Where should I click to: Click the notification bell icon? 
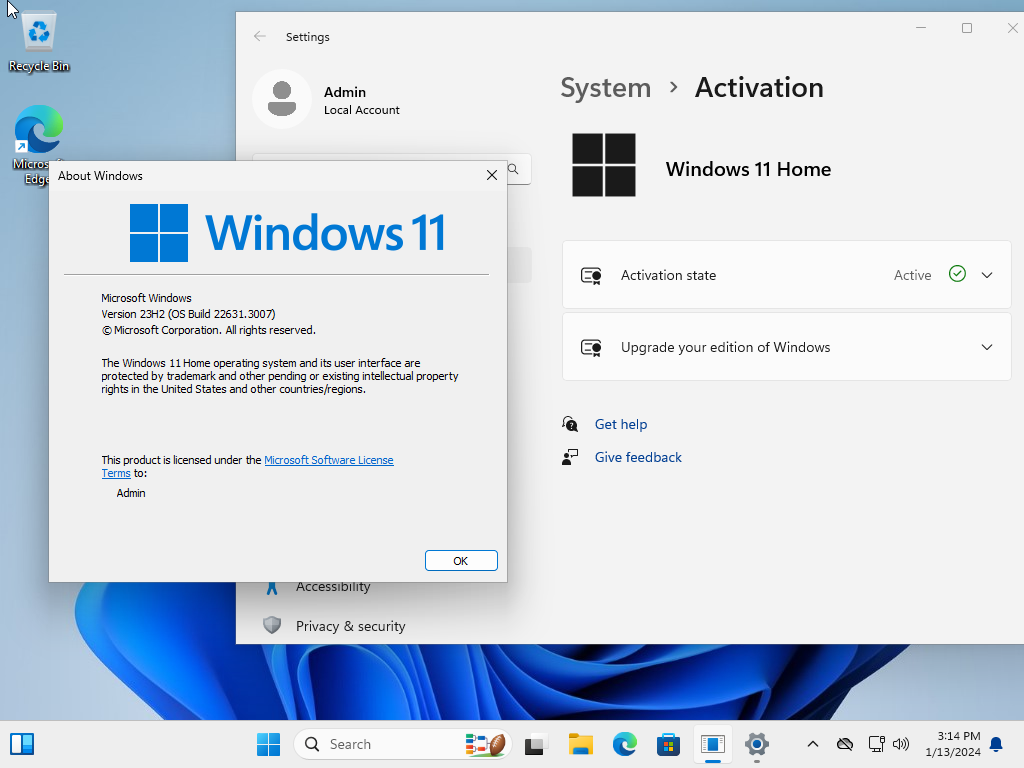(995, 744)
